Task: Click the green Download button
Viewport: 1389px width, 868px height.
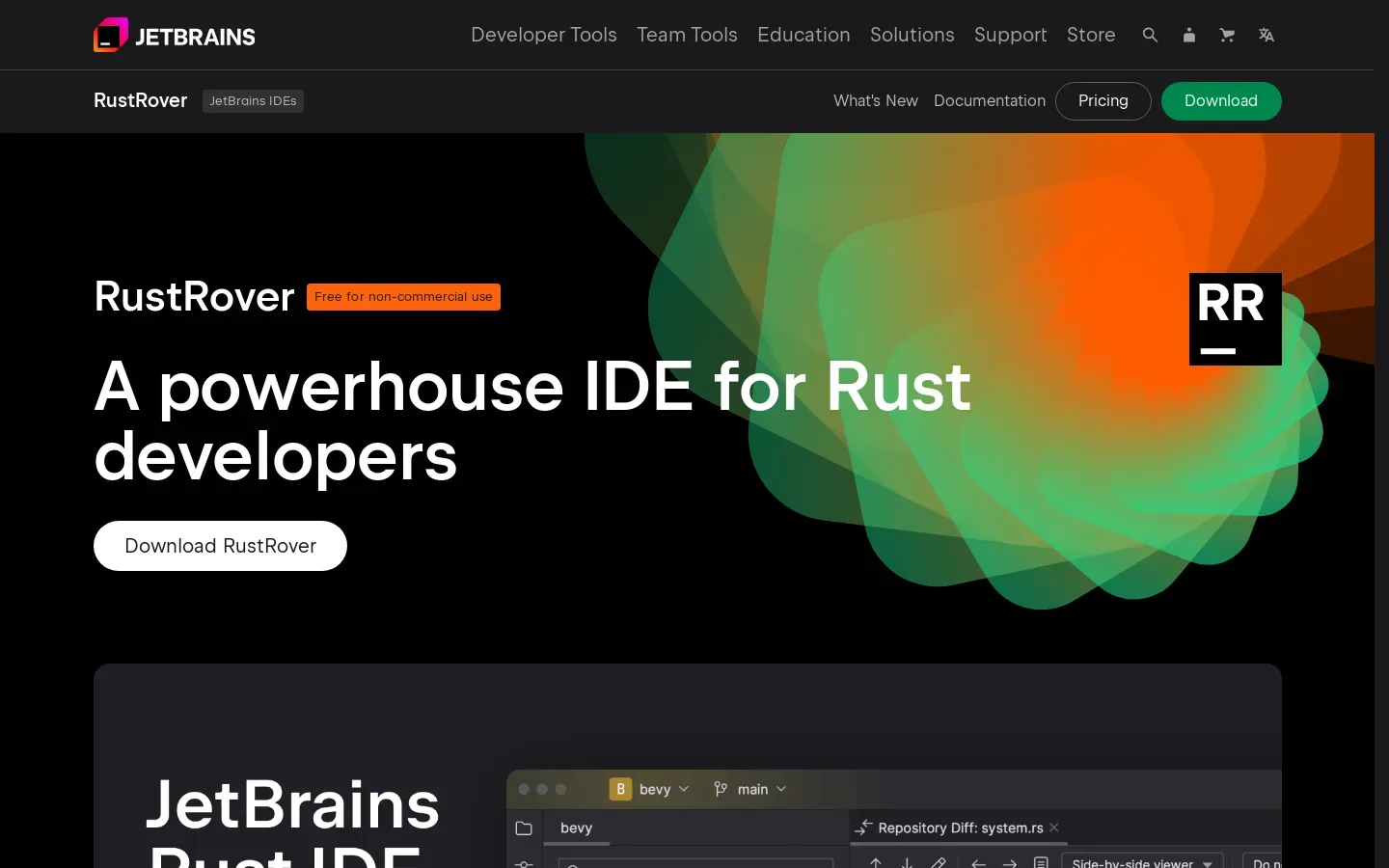Action: pos(1221,101)
